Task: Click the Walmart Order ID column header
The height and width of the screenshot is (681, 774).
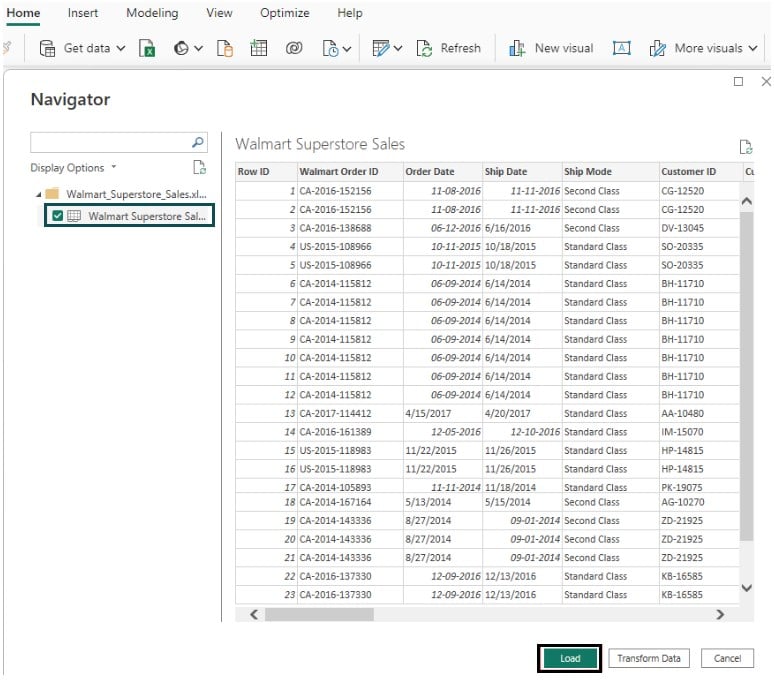Action: 350,172
